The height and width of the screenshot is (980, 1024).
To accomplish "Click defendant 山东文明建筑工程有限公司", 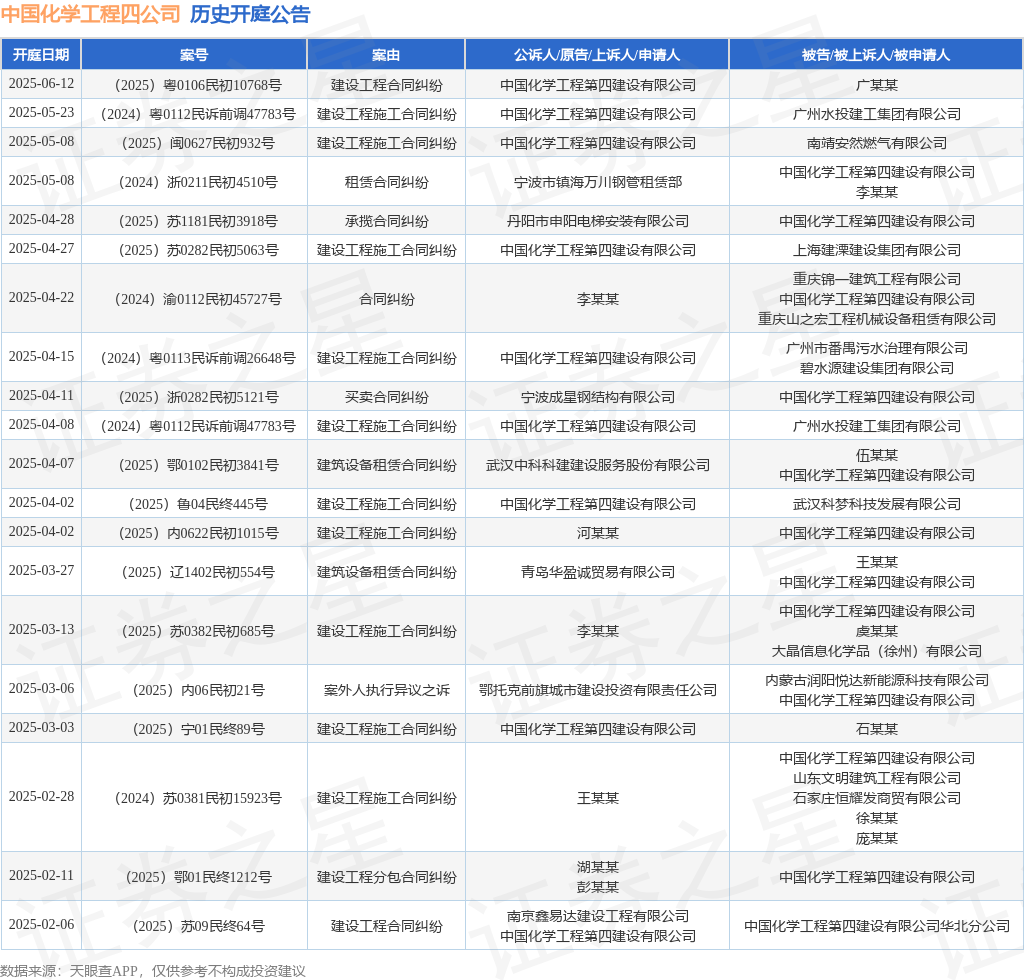I will click(x=876, y=778).
